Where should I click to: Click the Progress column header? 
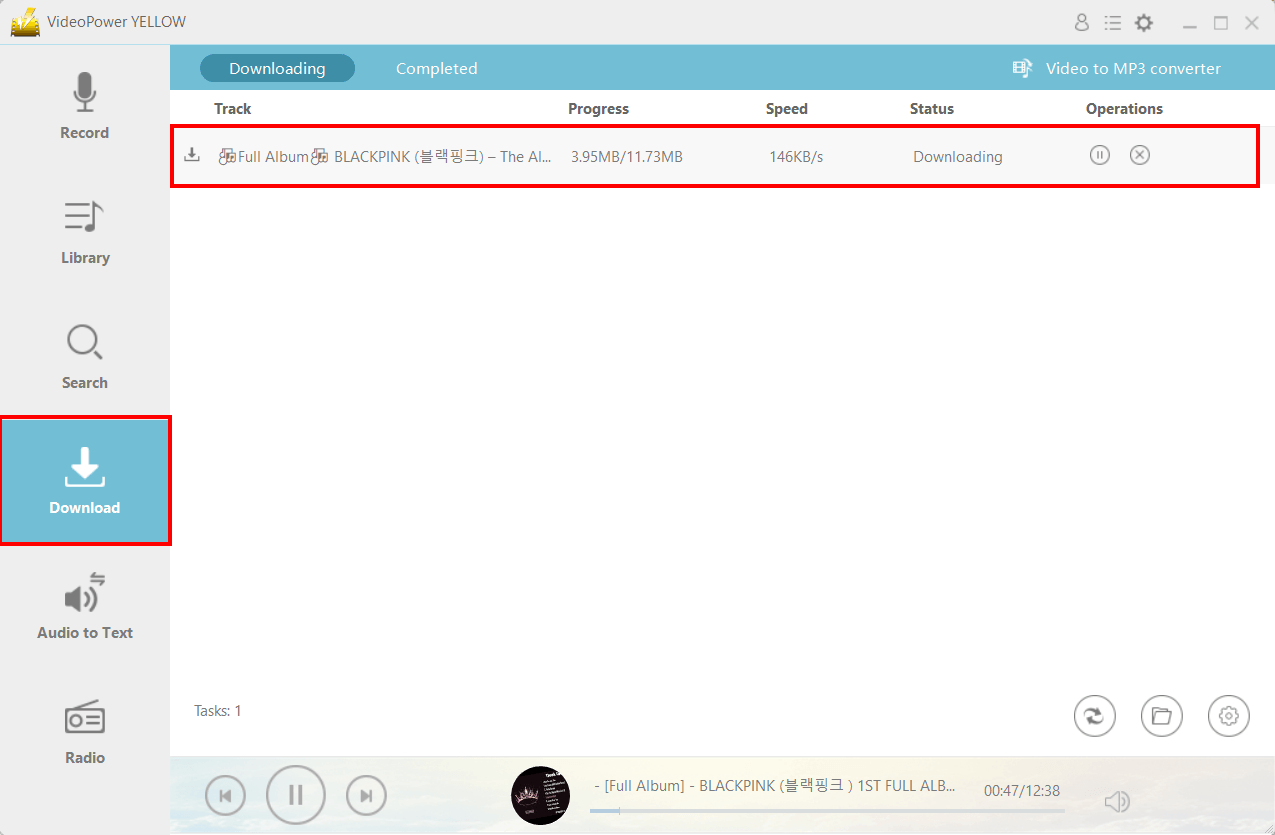click(x=598, y=108)
